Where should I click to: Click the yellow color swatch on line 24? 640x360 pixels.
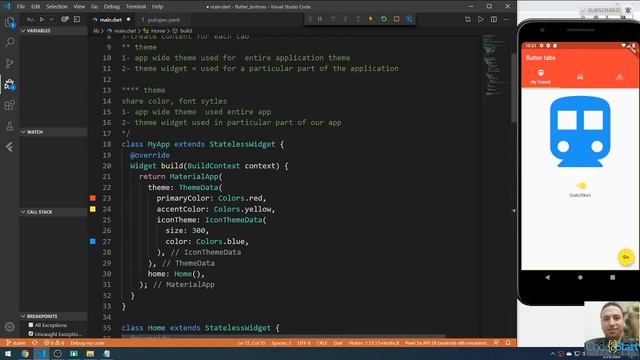point(93,209)
